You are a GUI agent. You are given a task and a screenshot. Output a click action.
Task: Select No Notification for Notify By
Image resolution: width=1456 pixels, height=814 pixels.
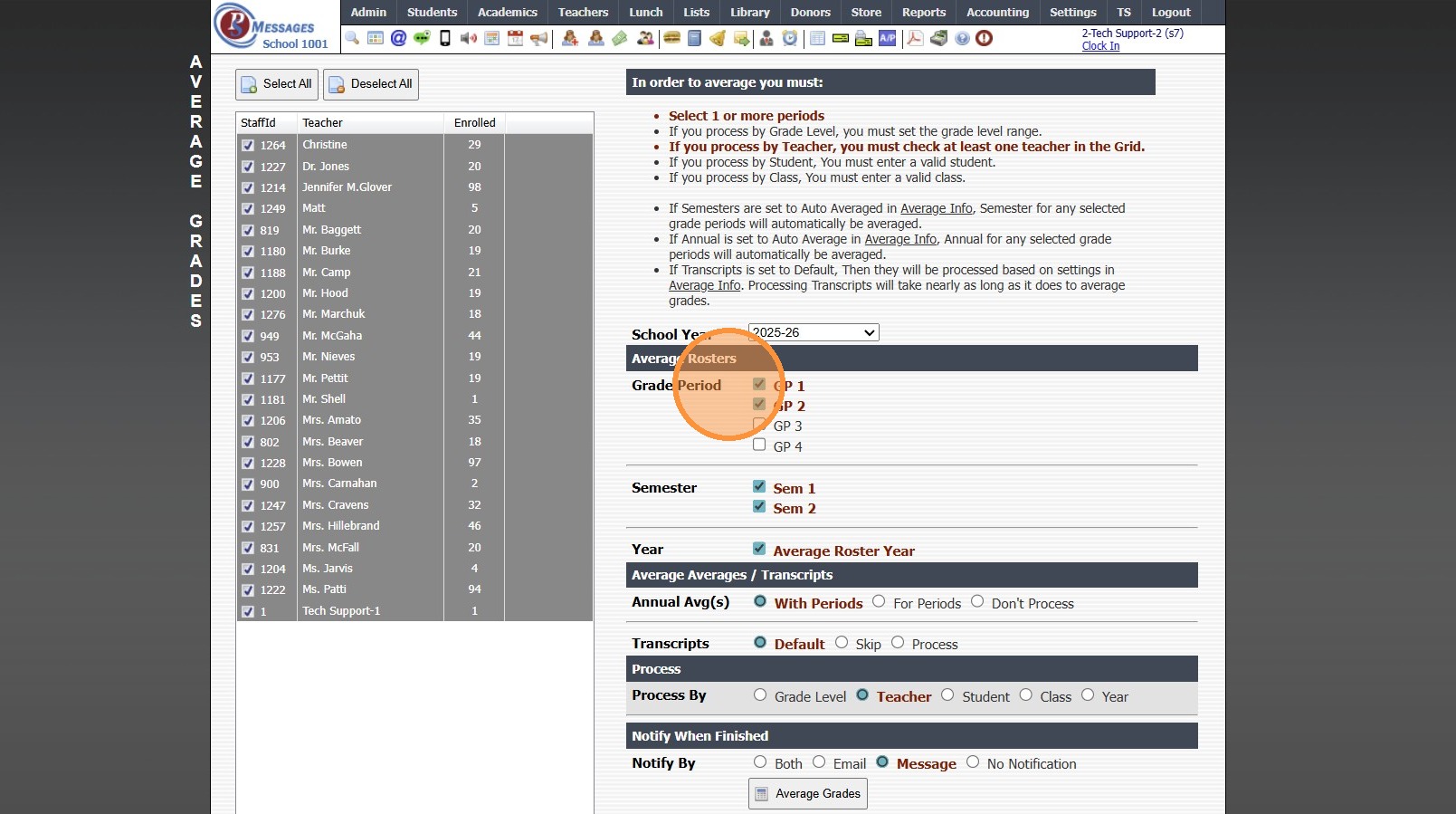click(x=973, y=761)
